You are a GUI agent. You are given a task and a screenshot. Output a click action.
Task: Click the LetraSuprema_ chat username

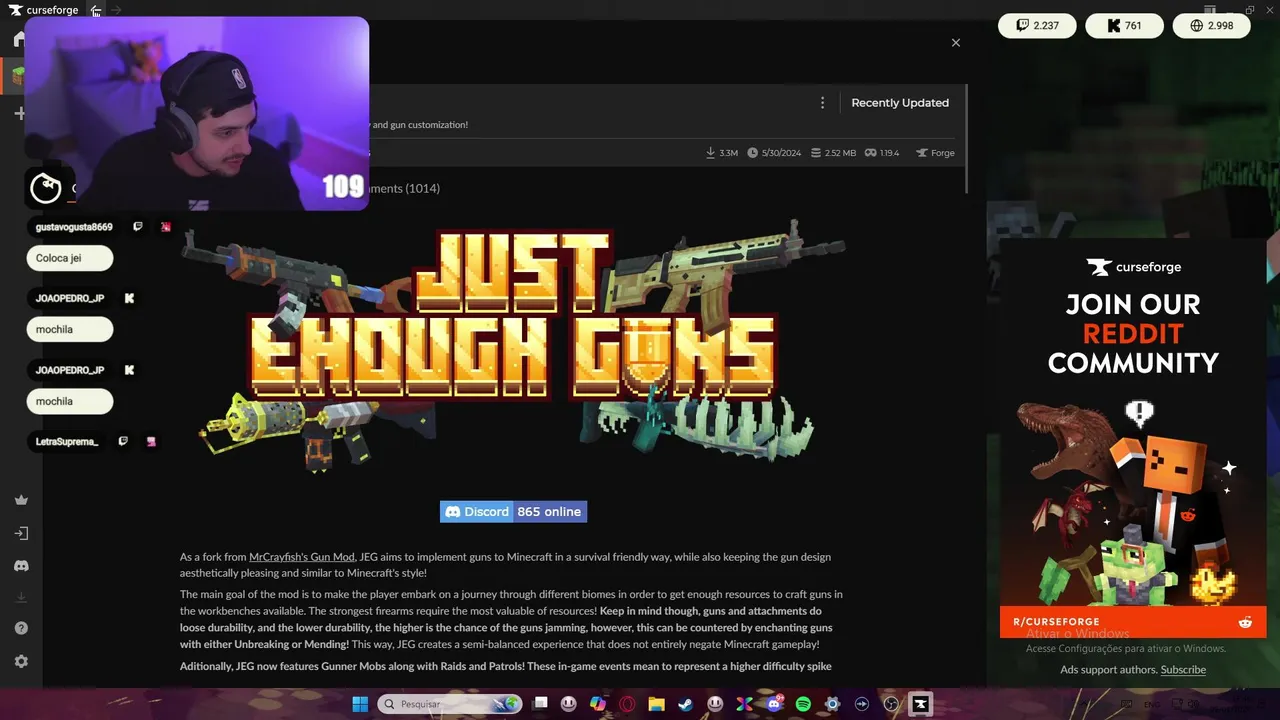point(67,441)
